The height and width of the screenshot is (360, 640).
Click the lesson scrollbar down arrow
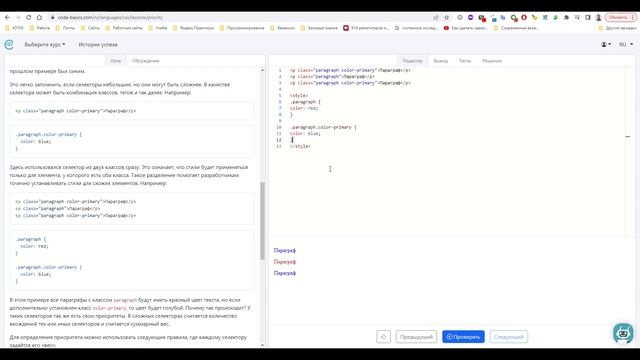tap(262, 345)
